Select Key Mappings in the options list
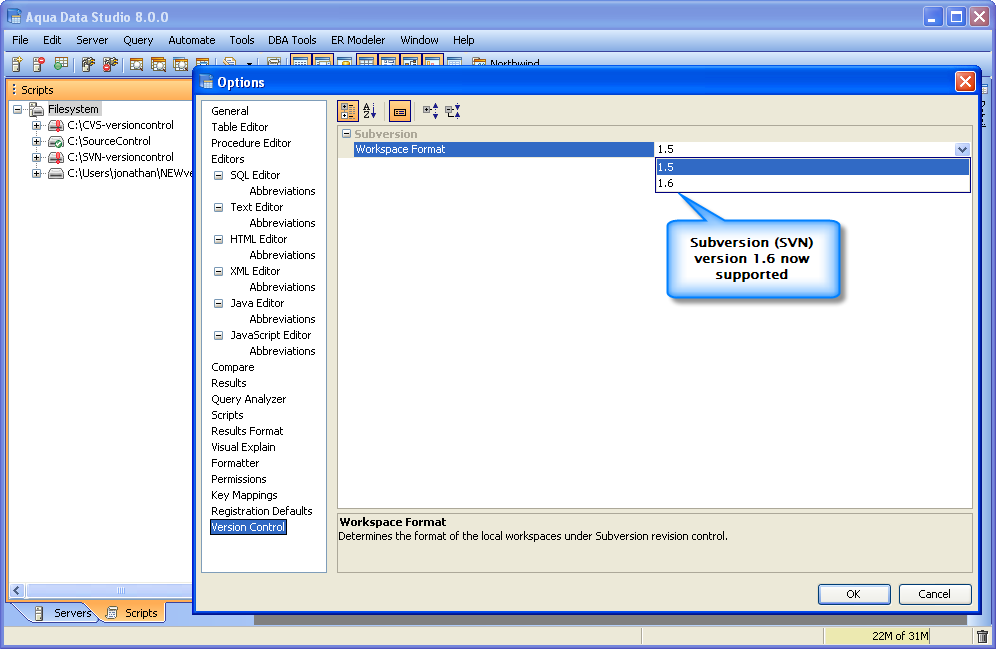 pyautogui.click(x=244, y=495)
